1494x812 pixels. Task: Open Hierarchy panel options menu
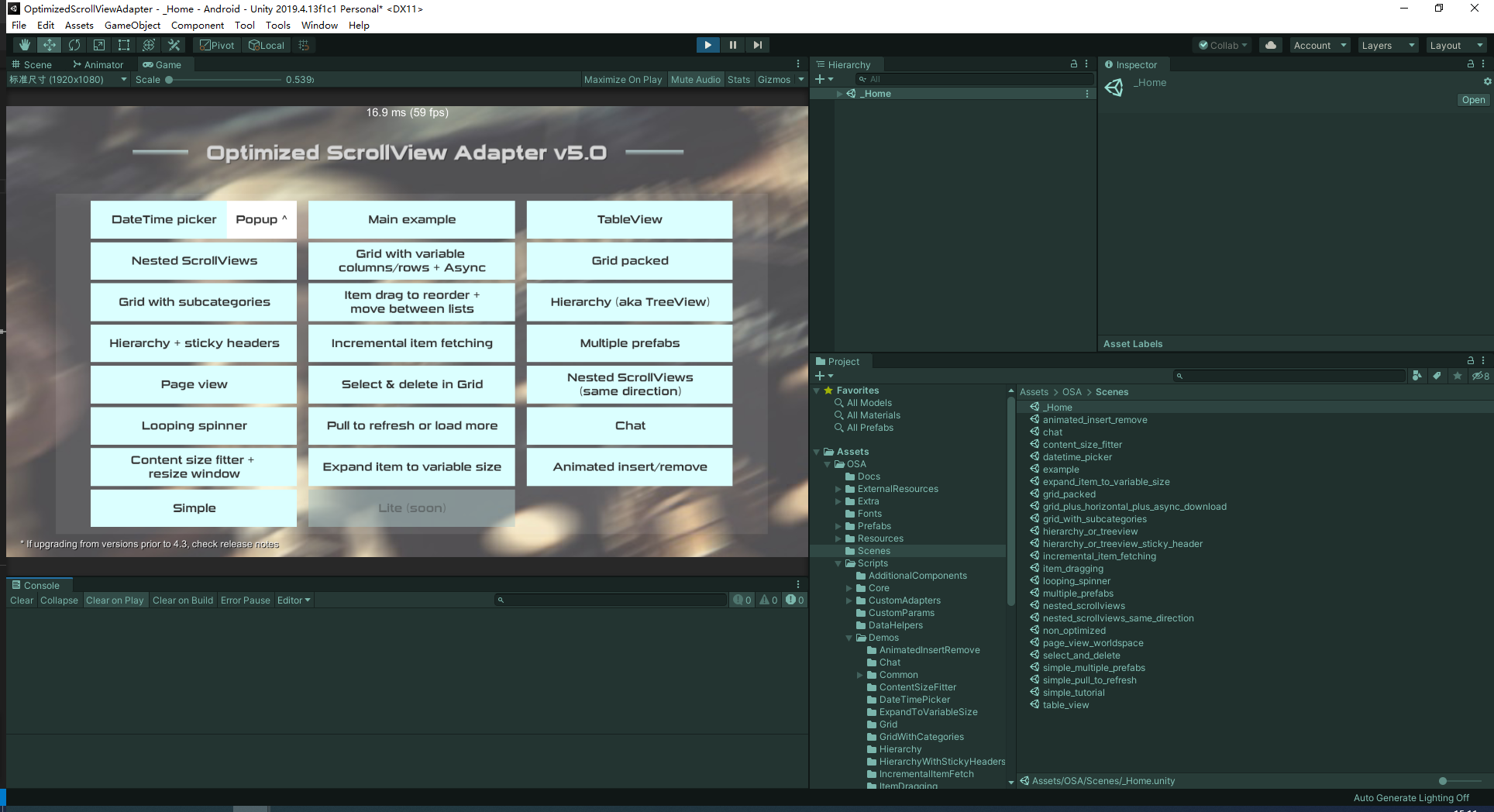(x=1086, y=64)
